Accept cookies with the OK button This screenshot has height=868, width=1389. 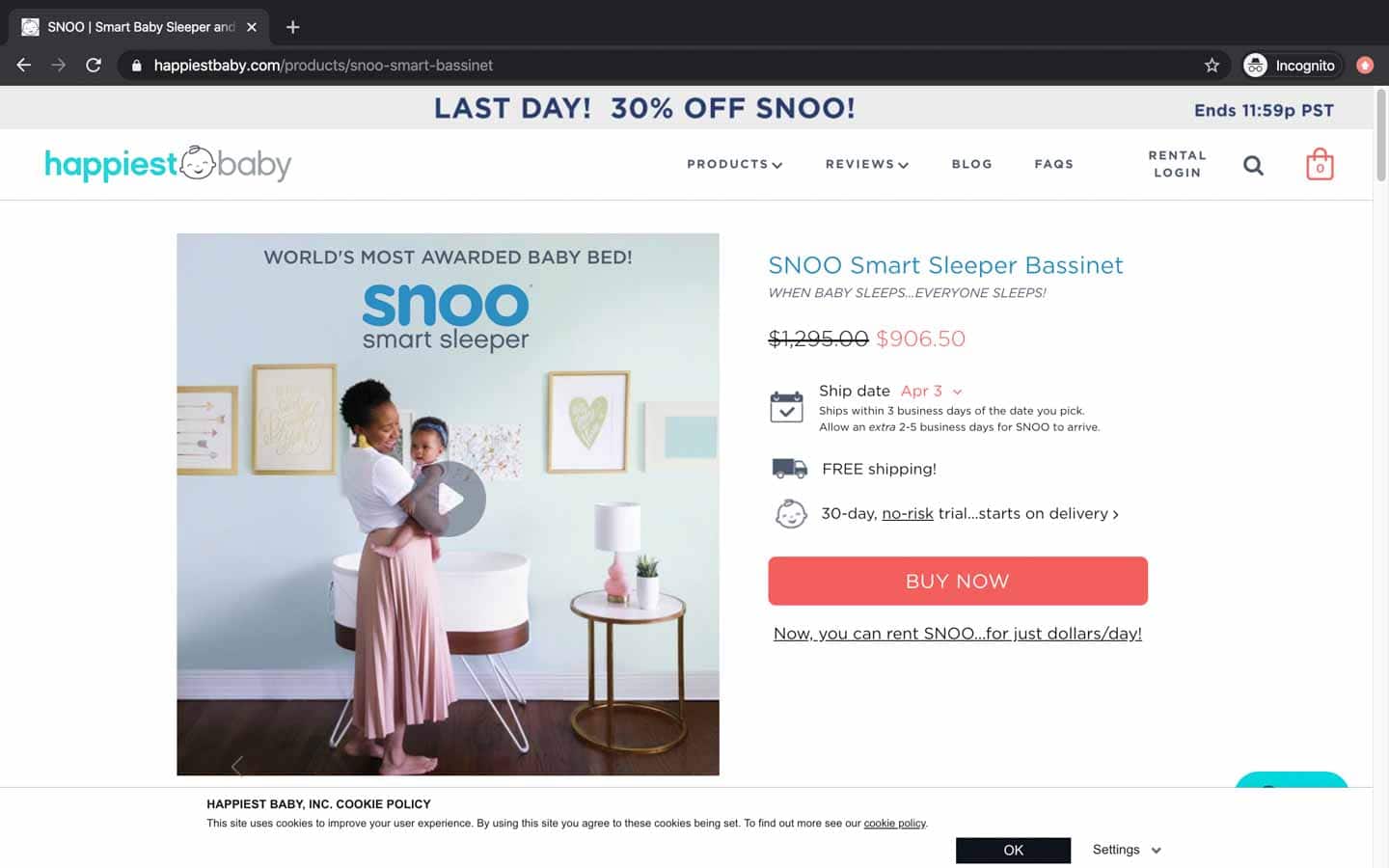click(x=1013, y=850)
